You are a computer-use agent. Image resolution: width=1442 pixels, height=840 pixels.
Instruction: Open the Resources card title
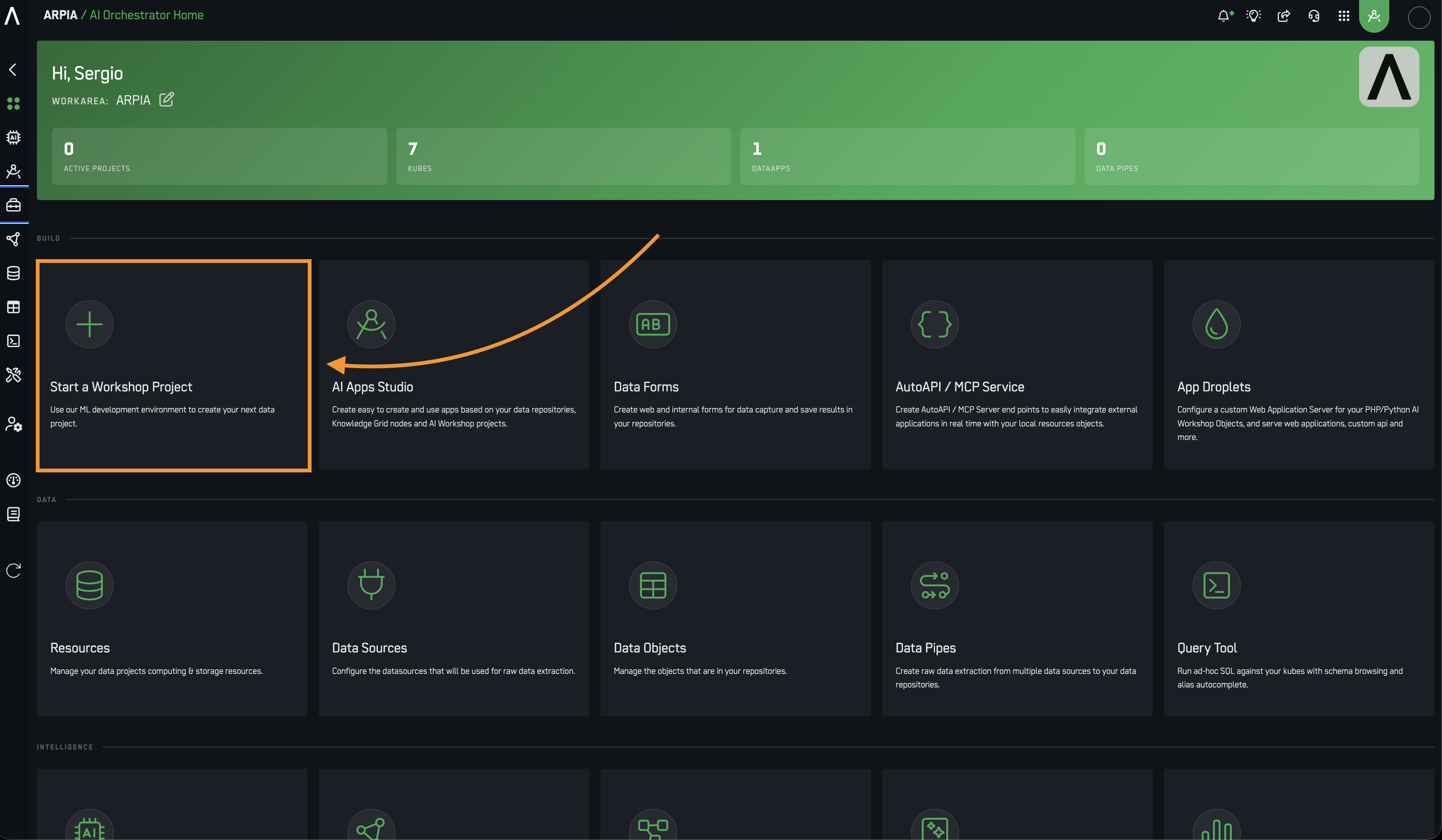[x=80, y=648]
